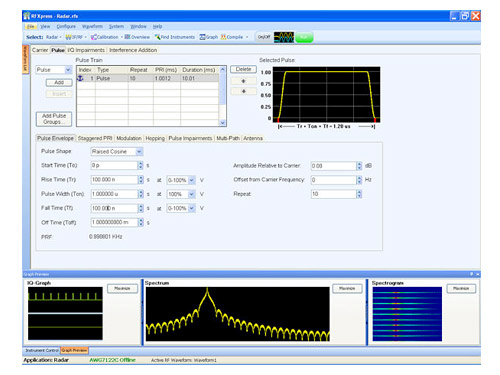Open the Configure menu
The width and height of the screenshot is (500, 375).
click(x=66, y=26)
